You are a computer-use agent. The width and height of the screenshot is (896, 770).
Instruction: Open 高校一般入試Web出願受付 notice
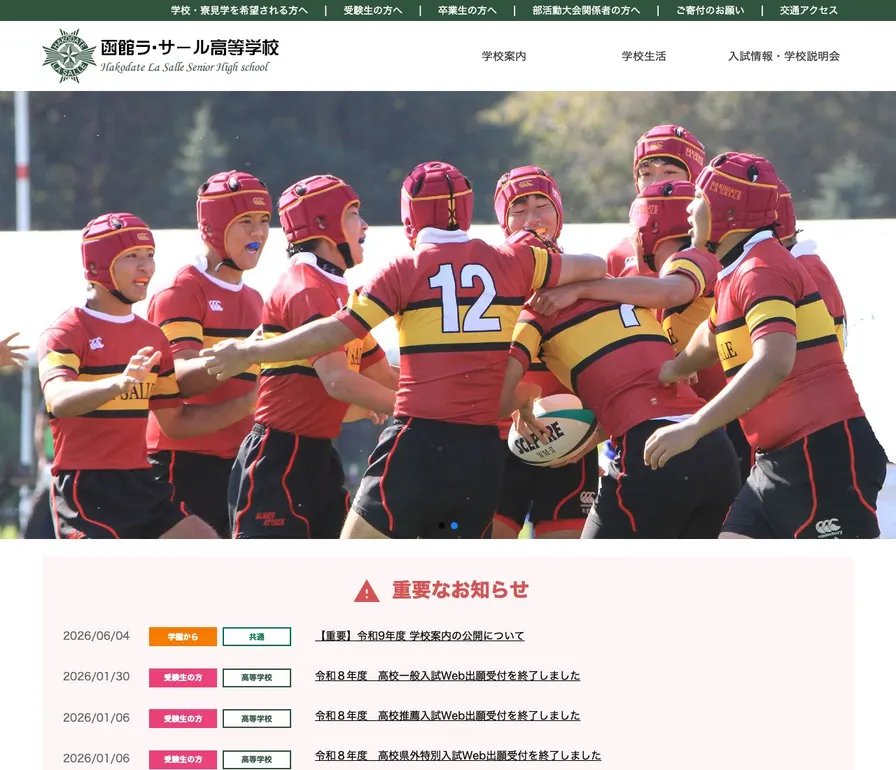[x=447, y=676]
